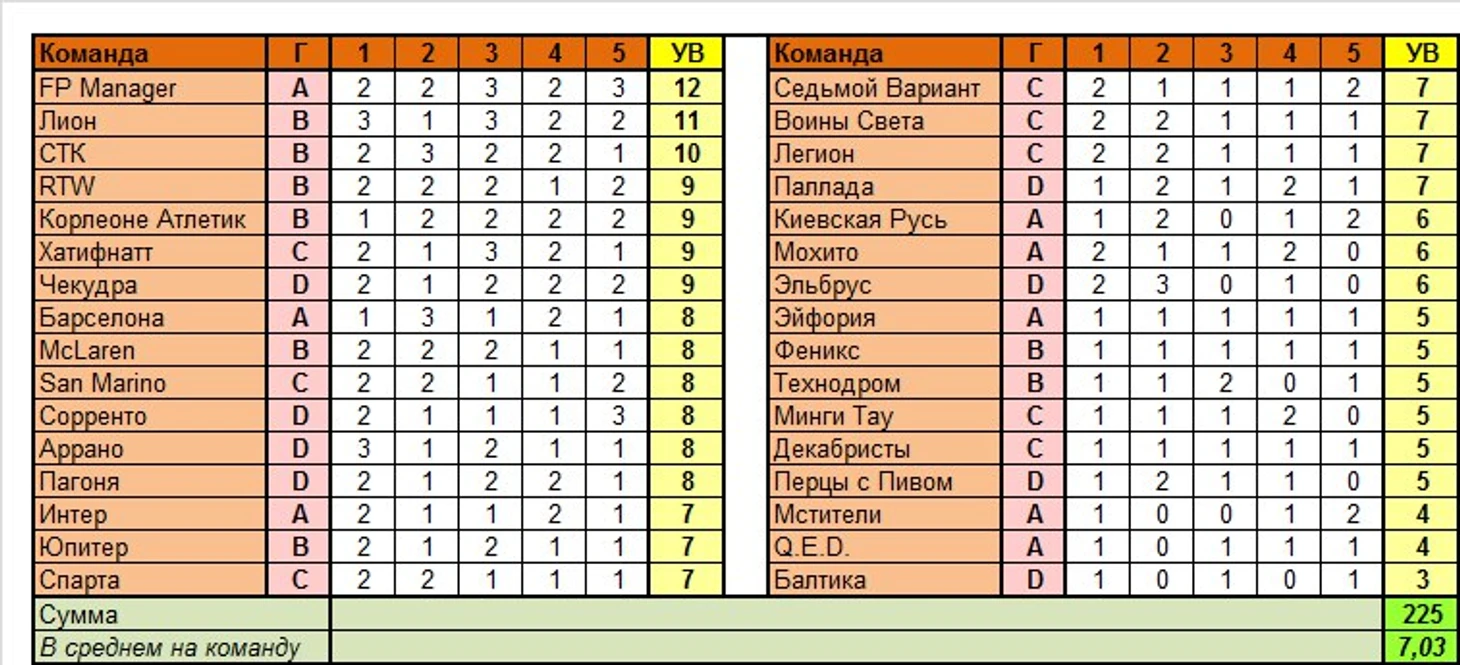The height and width of the screenshot is (665, 1460).
Task: Select the FP Manager team cell
Action: pos(150,88)
